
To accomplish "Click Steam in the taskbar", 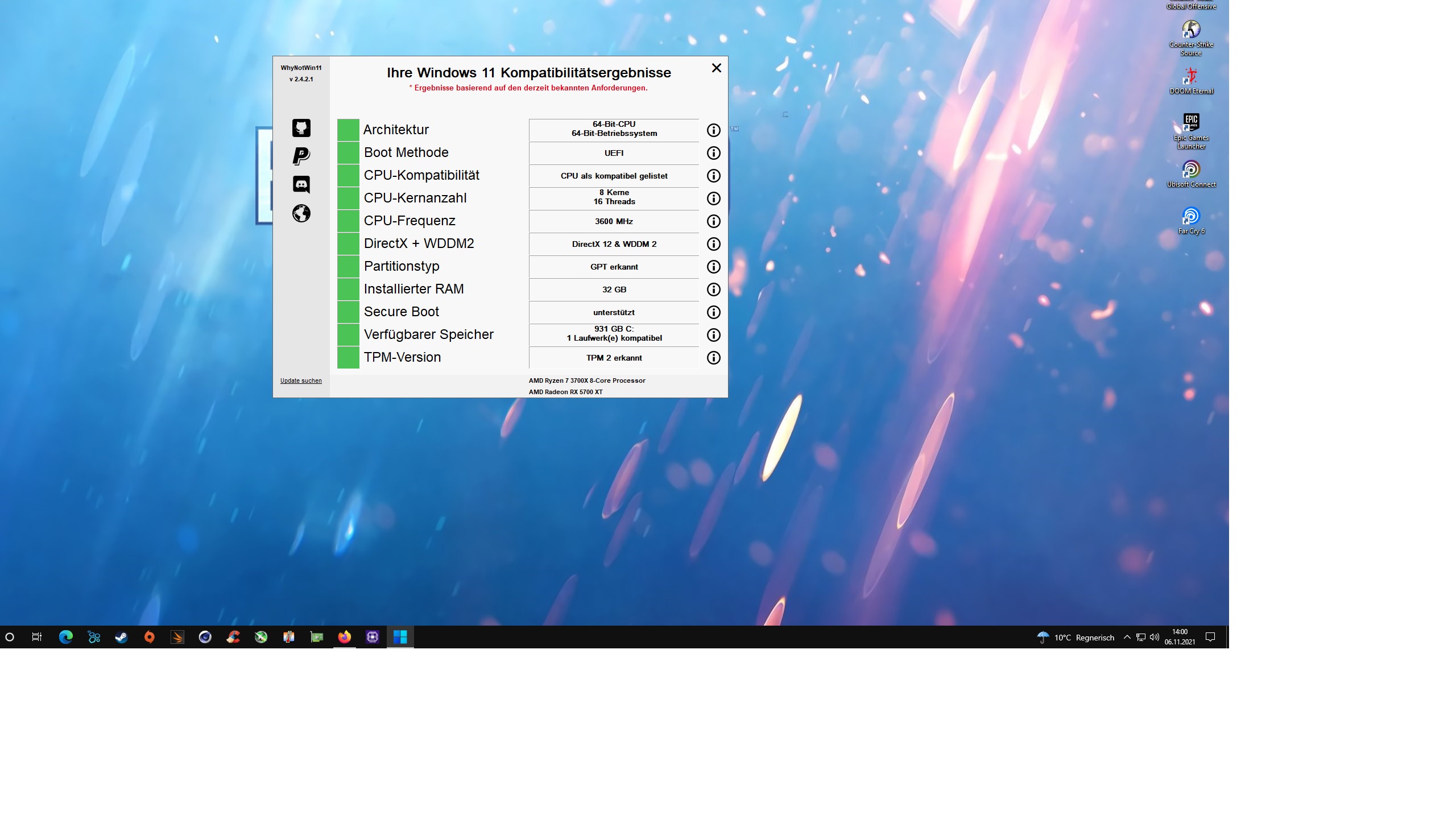I will tap(121, 637).
